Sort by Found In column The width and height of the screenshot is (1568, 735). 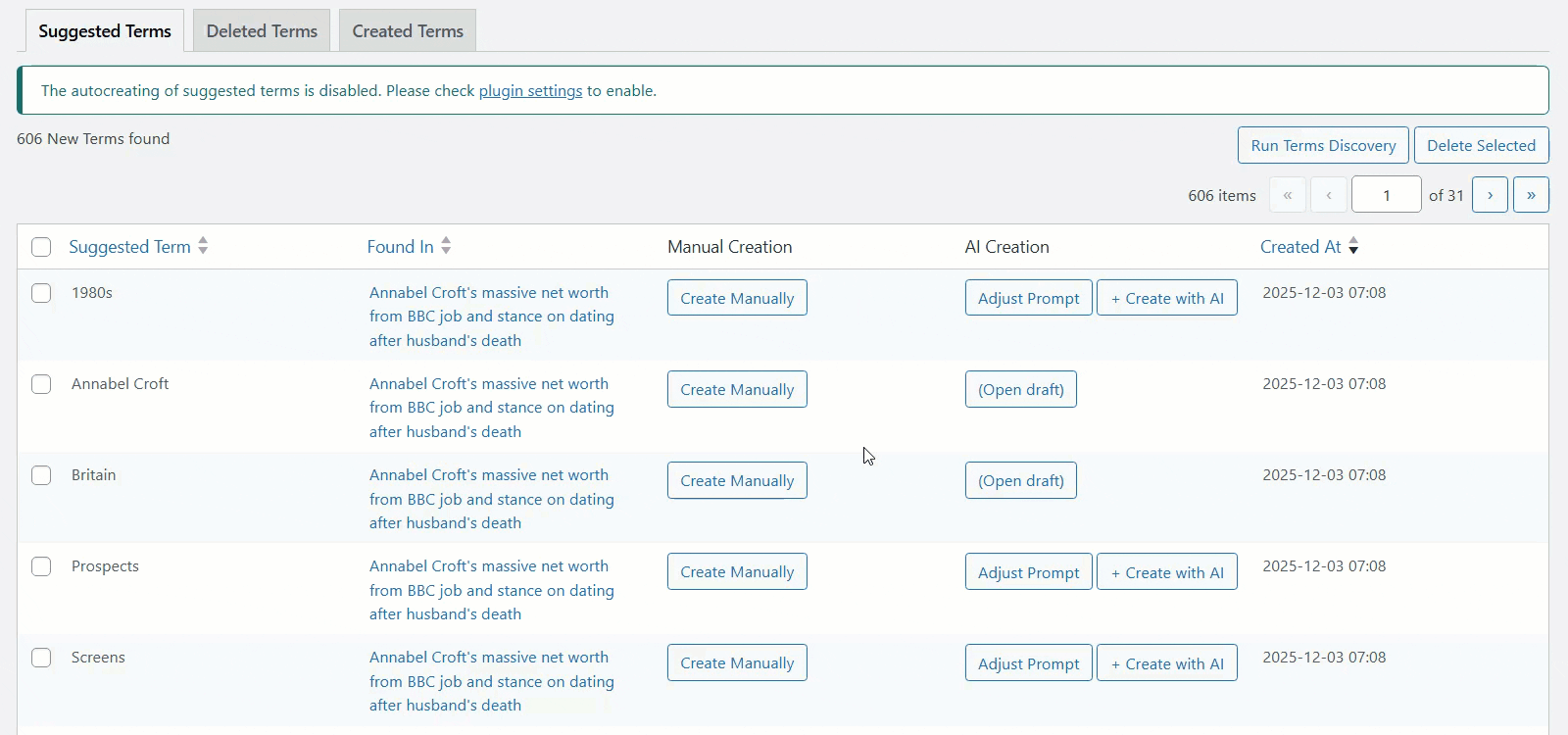[400, 247]
